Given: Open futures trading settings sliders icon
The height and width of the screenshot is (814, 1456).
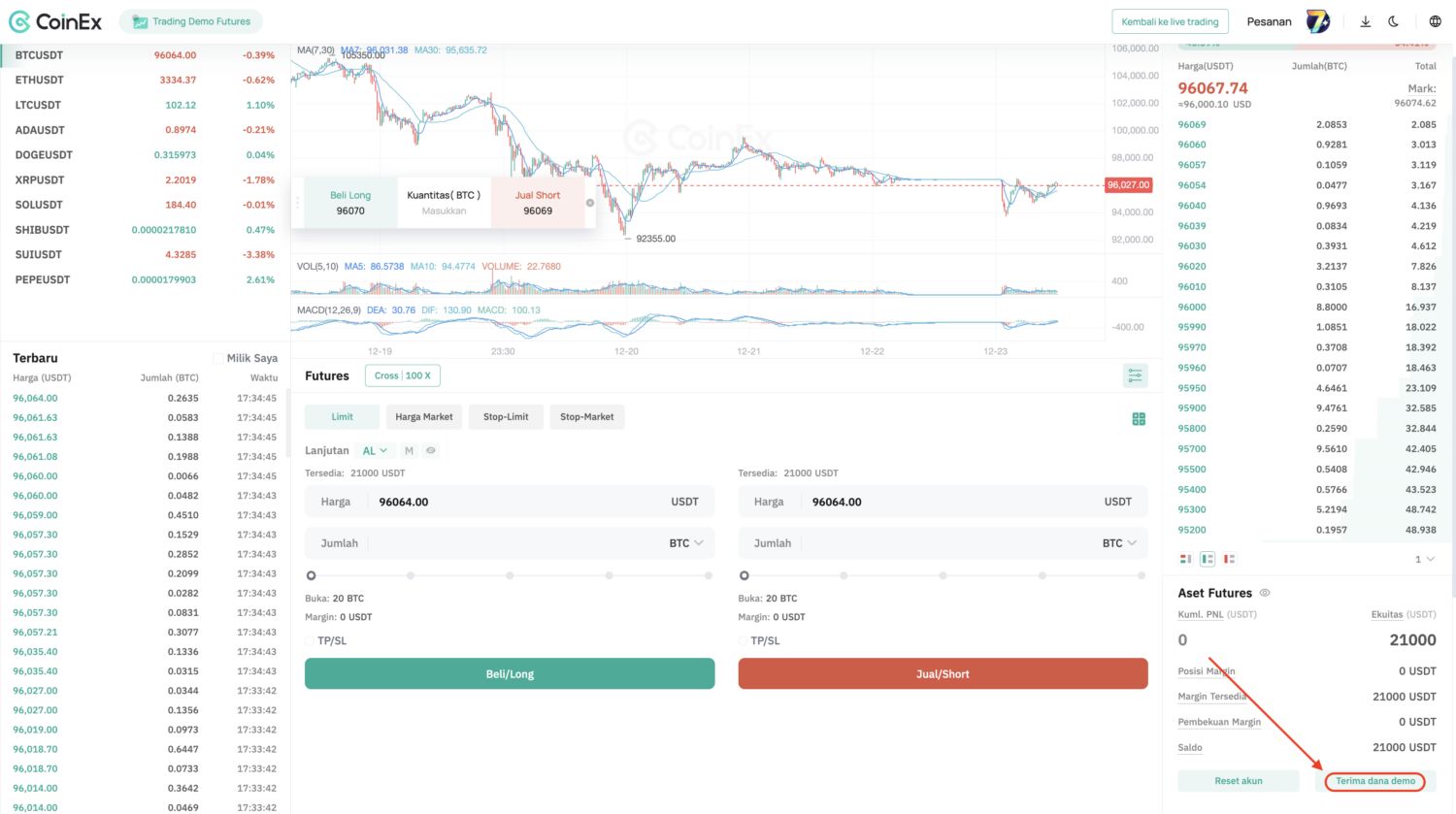Looking at the screenshot, I should (1135, 375).
